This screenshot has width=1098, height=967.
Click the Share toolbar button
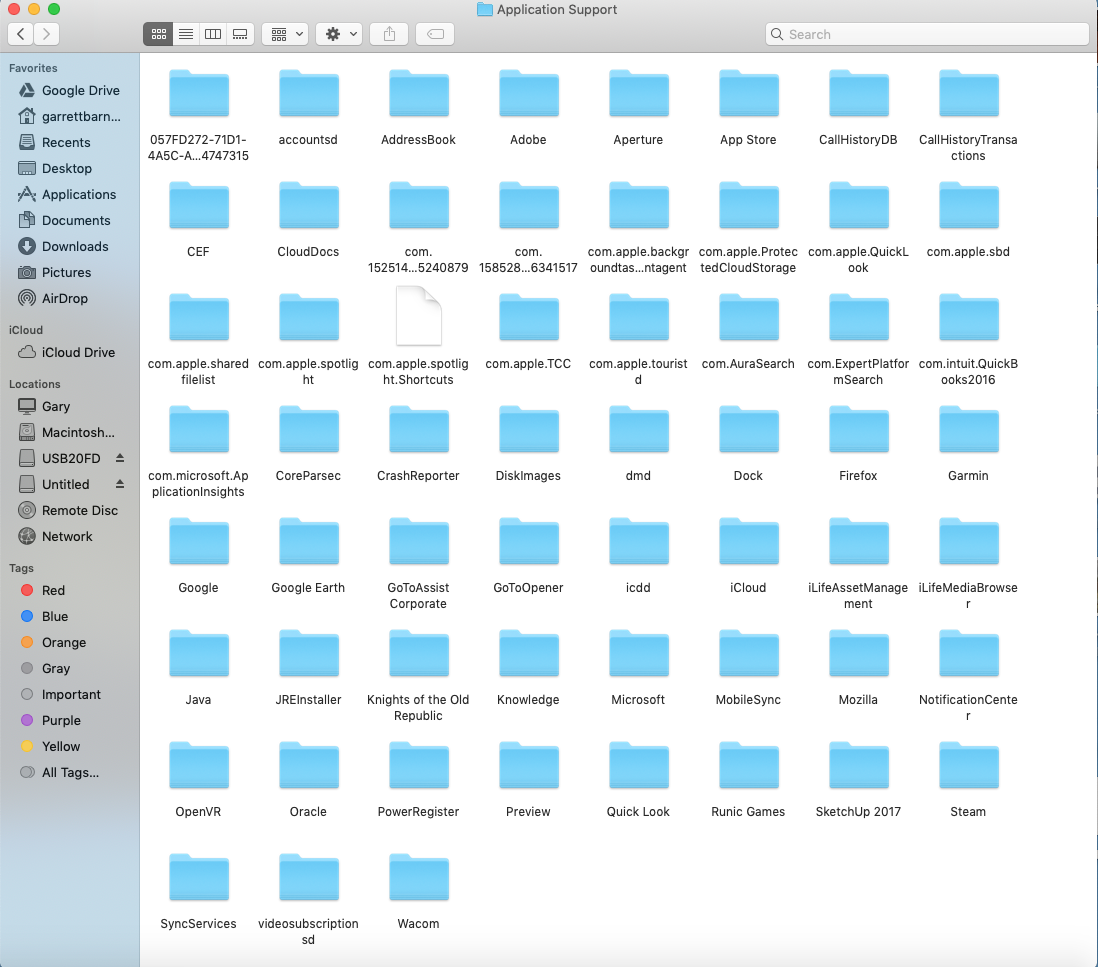point(389,34)
